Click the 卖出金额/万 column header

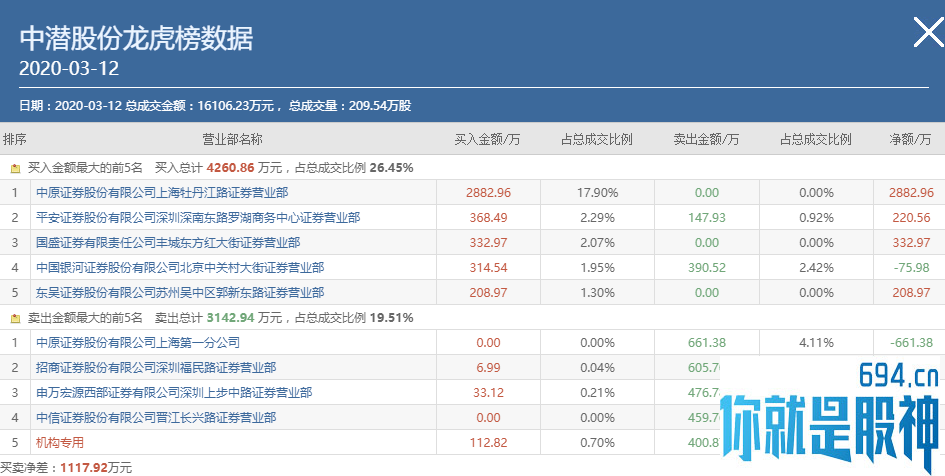706,140
